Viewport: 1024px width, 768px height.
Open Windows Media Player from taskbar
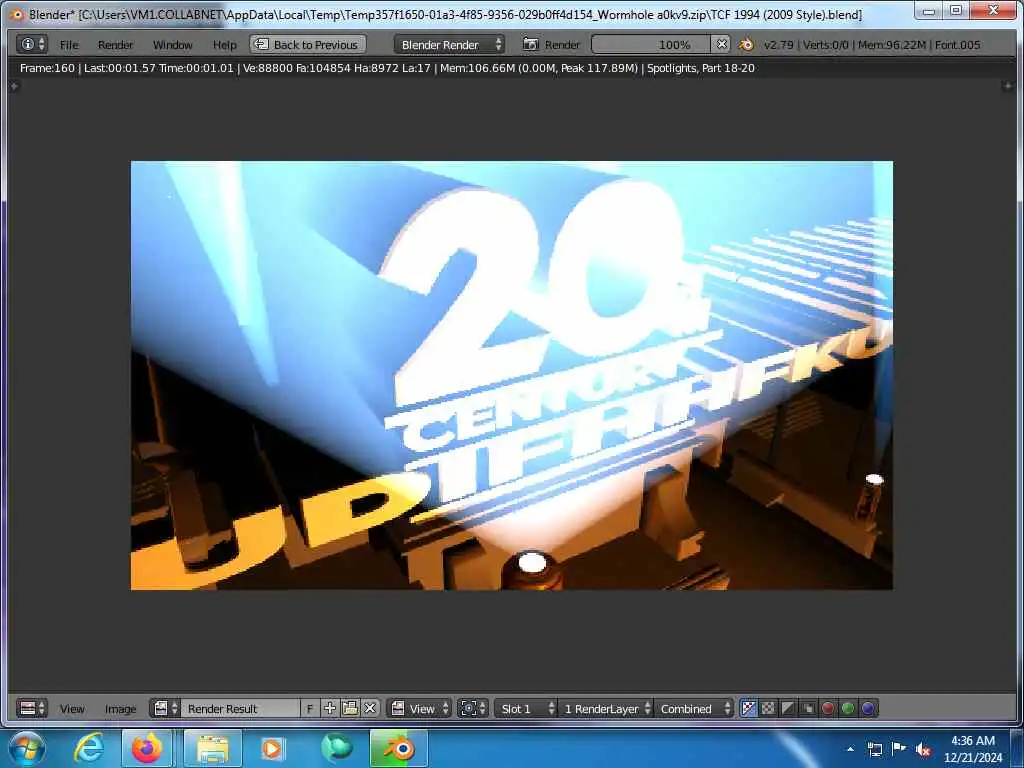click(271, 748)
